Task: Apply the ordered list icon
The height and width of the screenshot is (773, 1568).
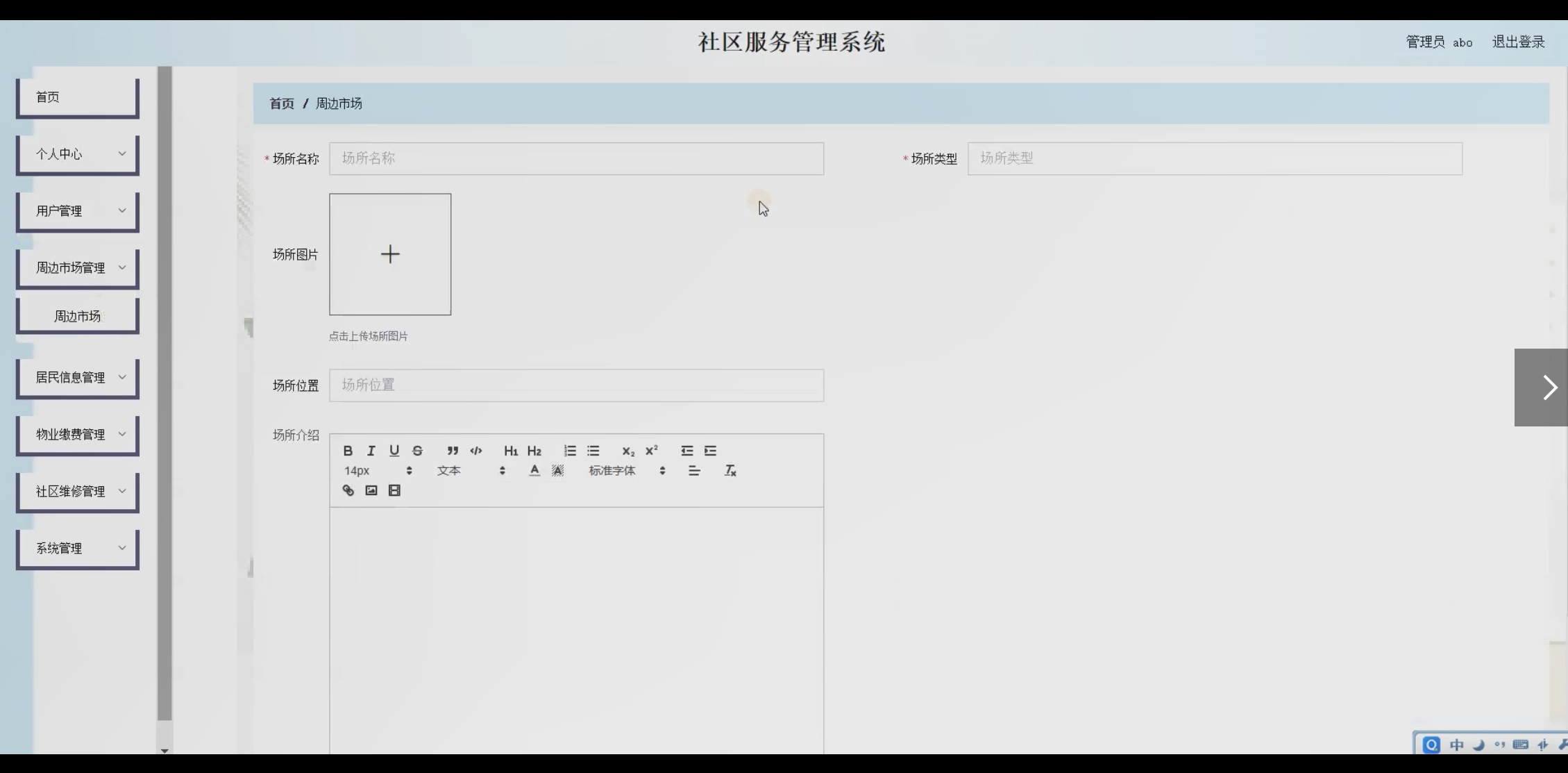Action: pos(570,451)
